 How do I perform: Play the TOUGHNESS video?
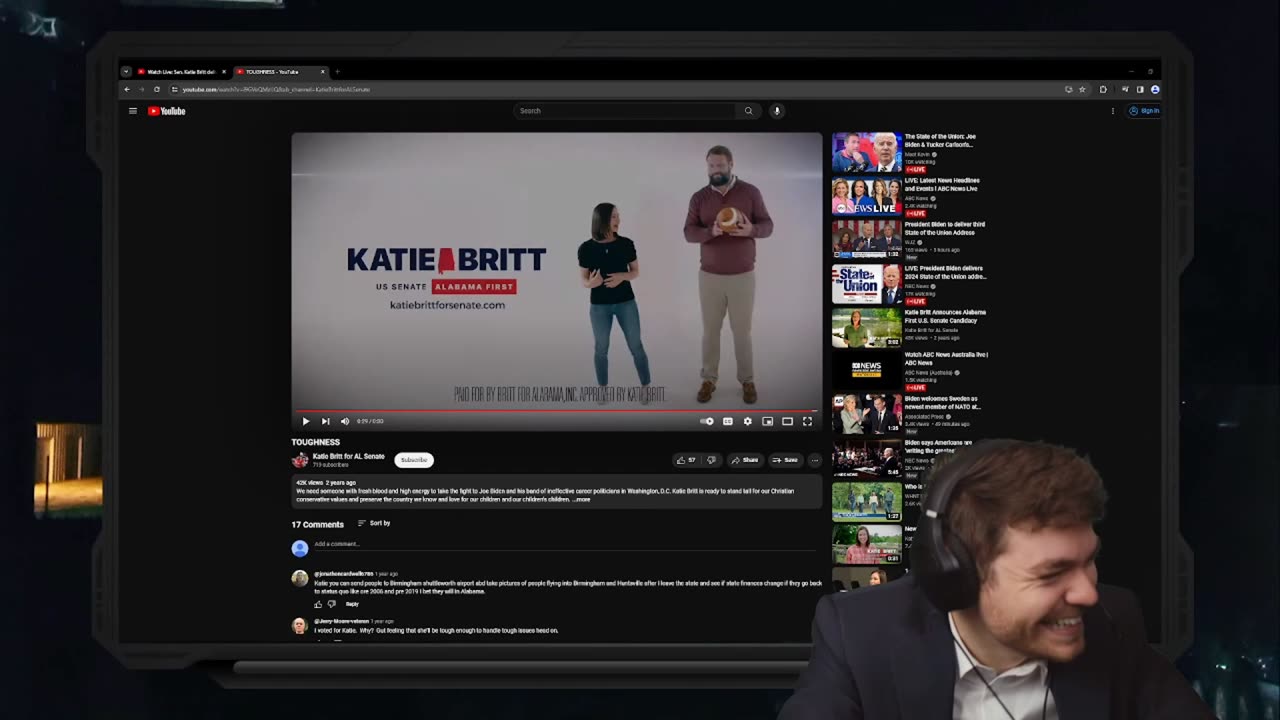[x=306, y=421]
